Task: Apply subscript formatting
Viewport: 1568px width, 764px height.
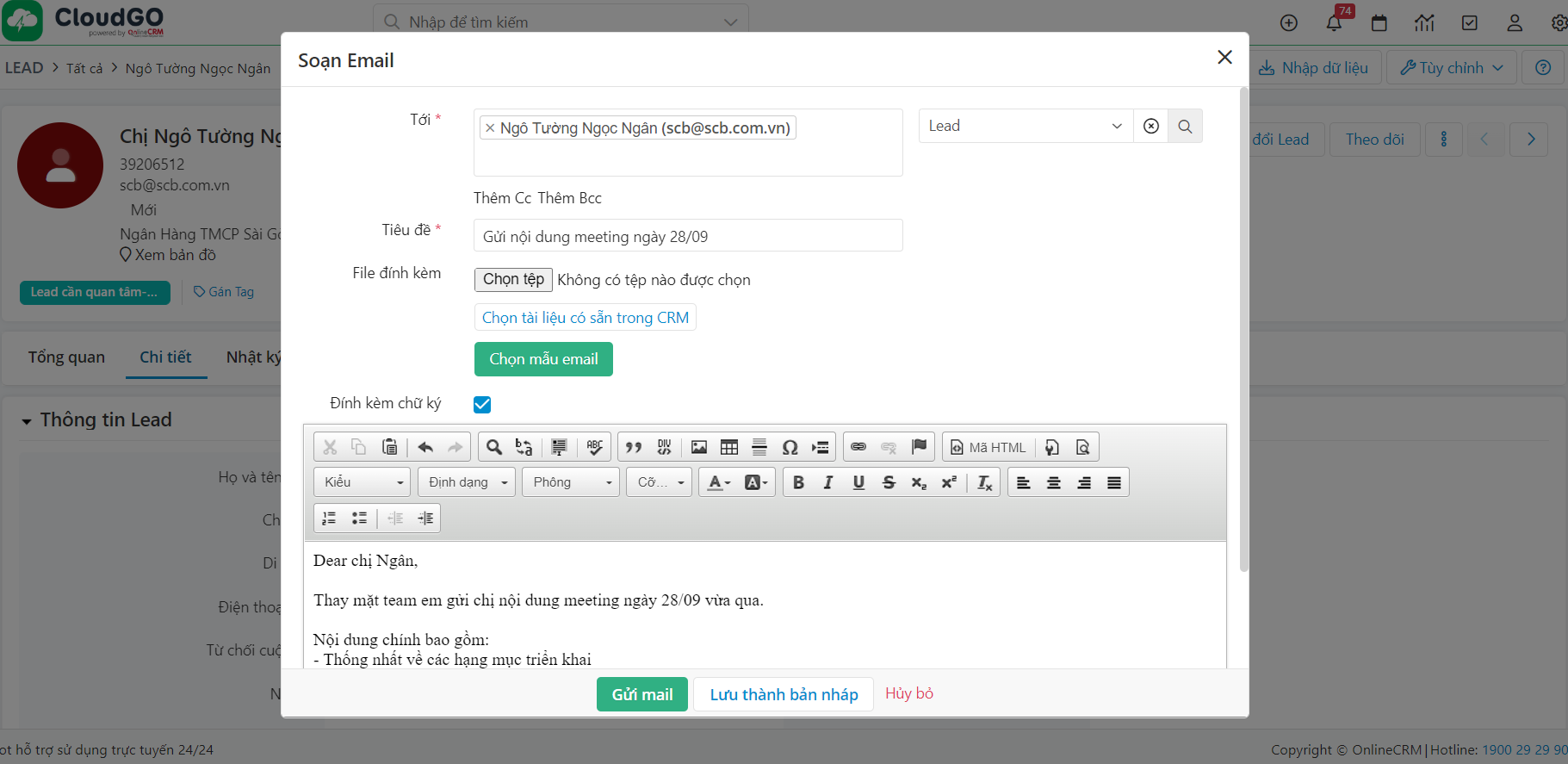Action: pyautogui.click(x=919, y=482)
